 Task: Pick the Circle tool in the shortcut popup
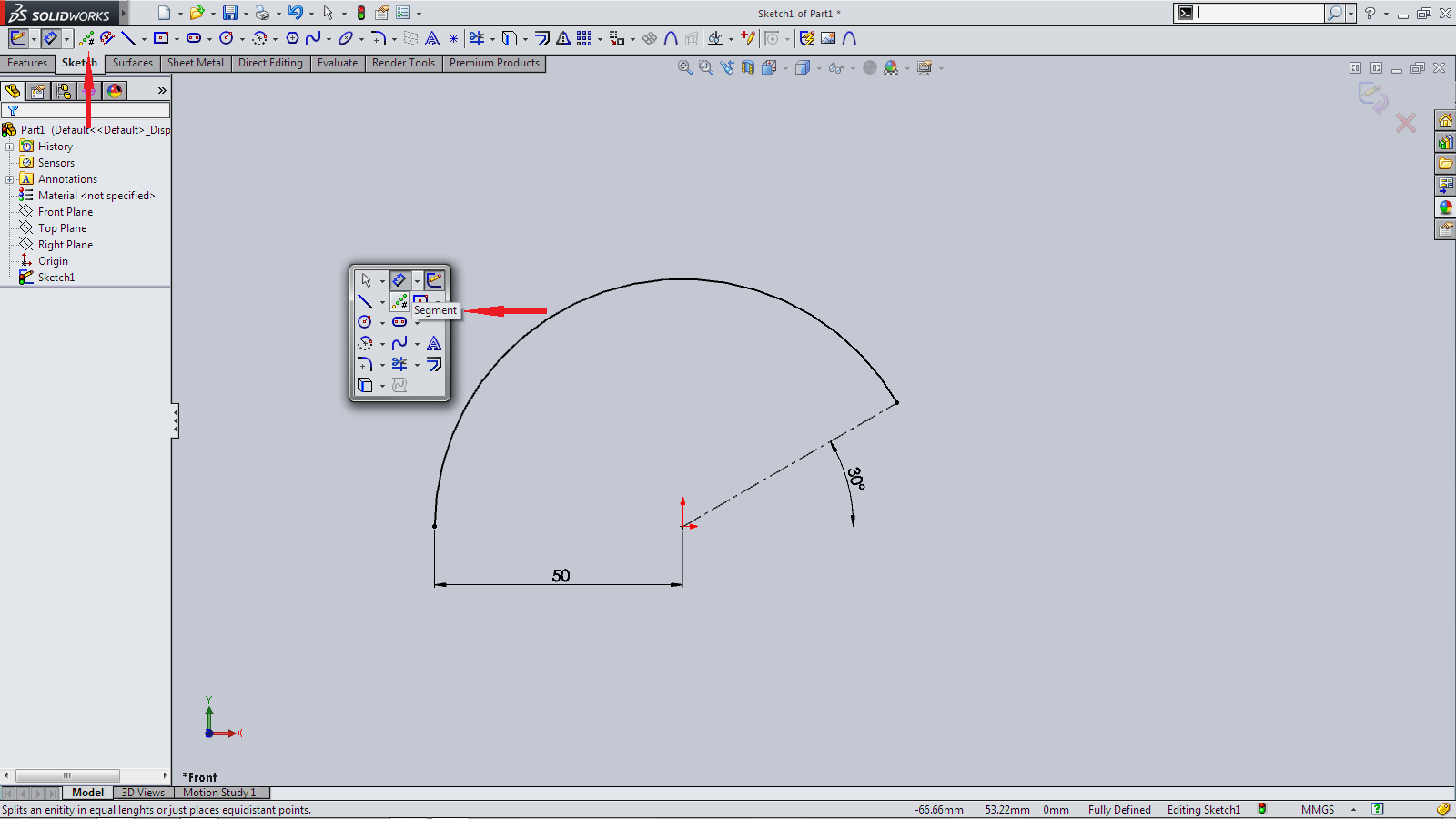pos(365,322)
